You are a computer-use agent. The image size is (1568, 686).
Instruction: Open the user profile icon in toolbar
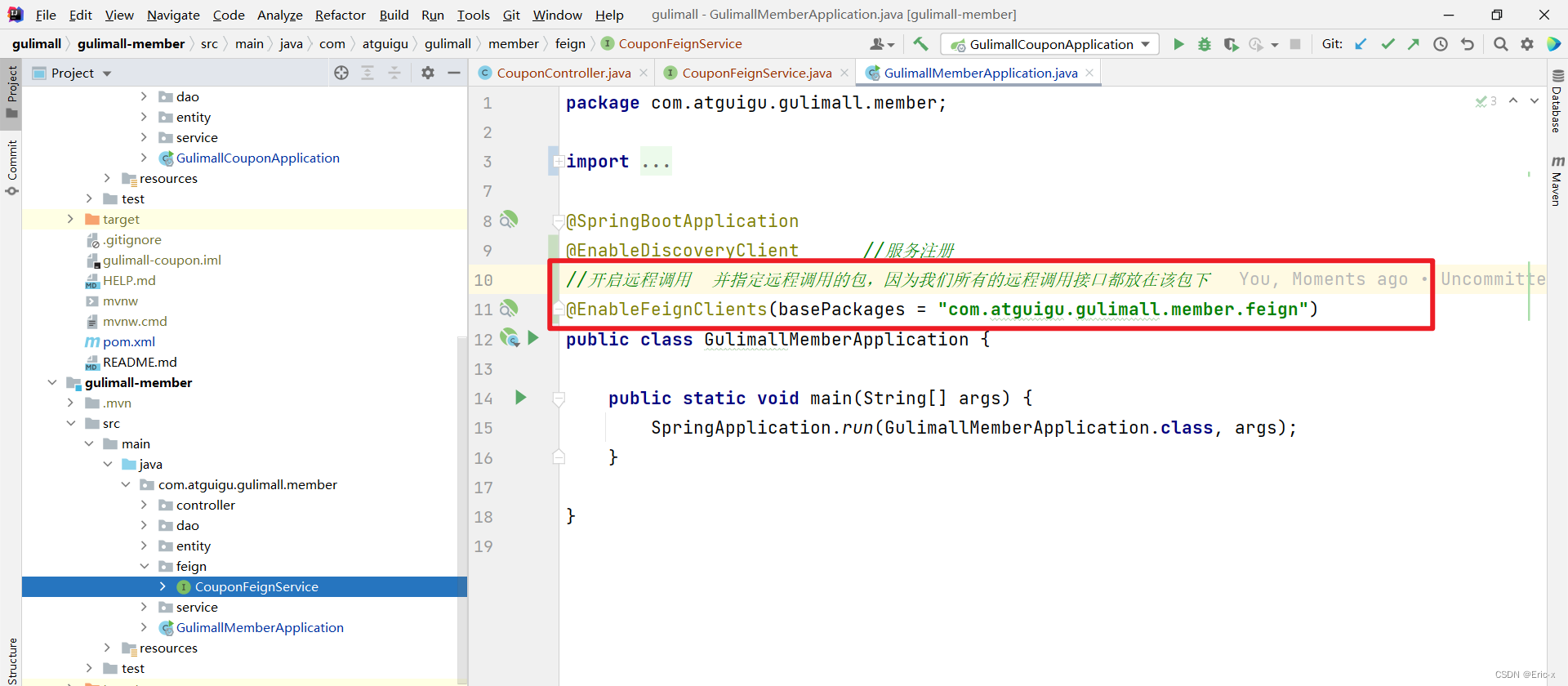[x=882, y=44]
